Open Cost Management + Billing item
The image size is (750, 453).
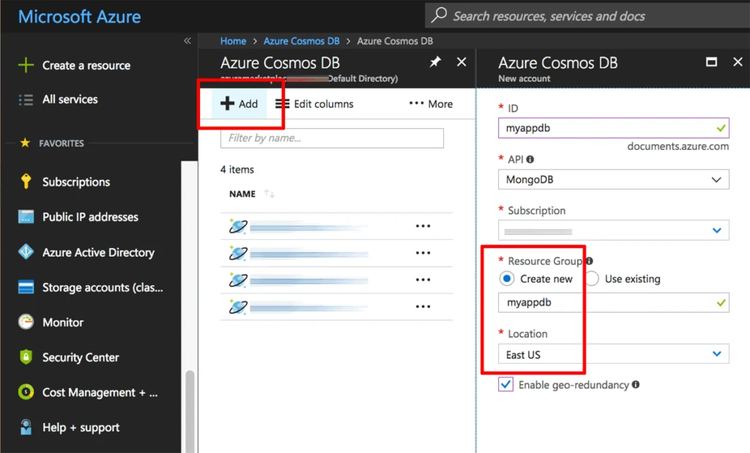click(x=100, y=393)
